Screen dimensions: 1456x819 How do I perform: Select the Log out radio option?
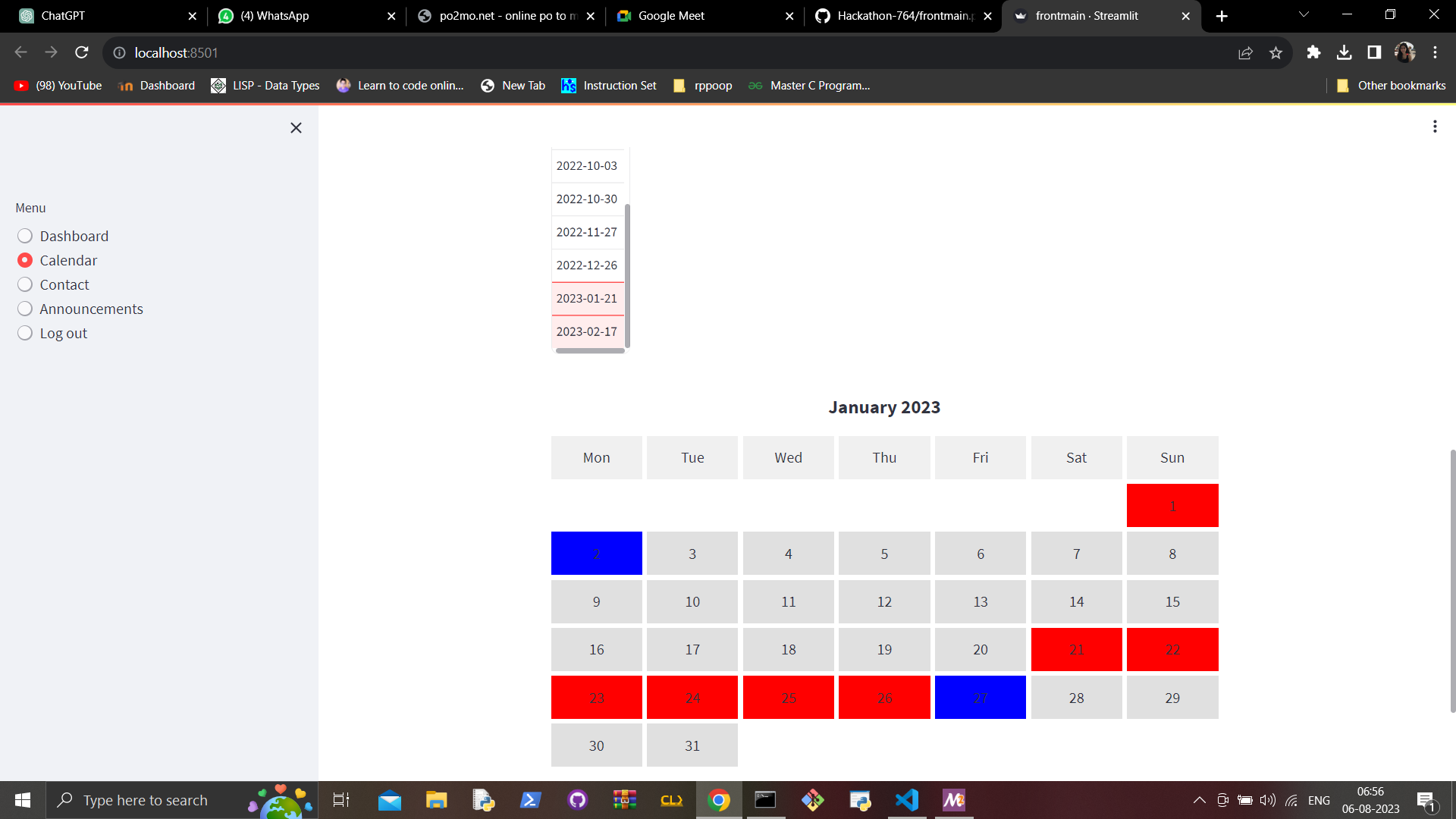pos(25,333)
